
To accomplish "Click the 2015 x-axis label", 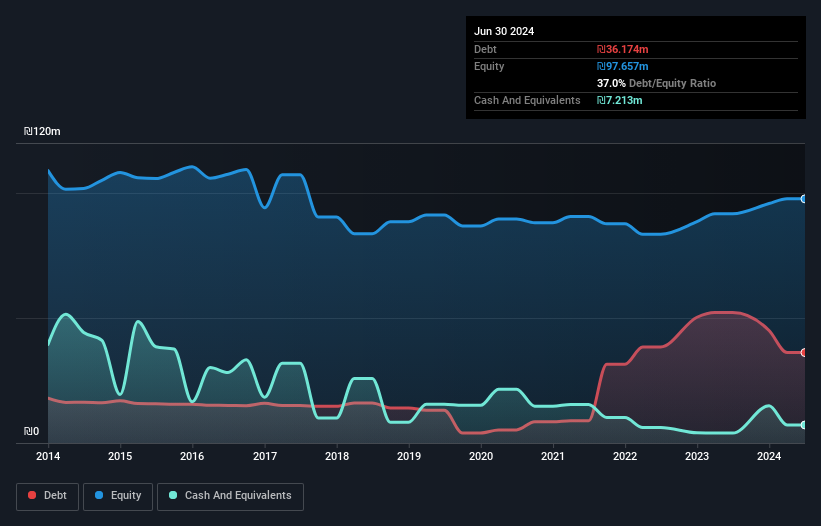I will pos(120,456).
